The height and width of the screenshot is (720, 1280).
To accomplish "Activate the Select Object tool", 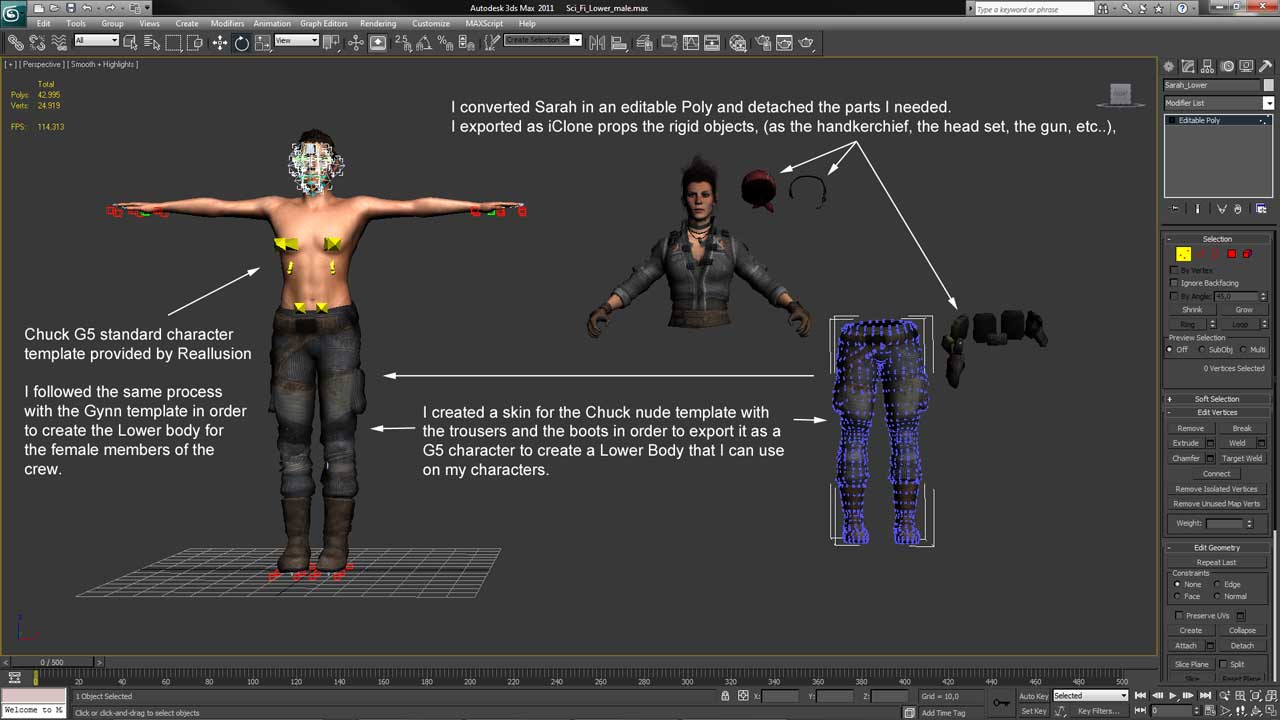I will coord(131,42).
